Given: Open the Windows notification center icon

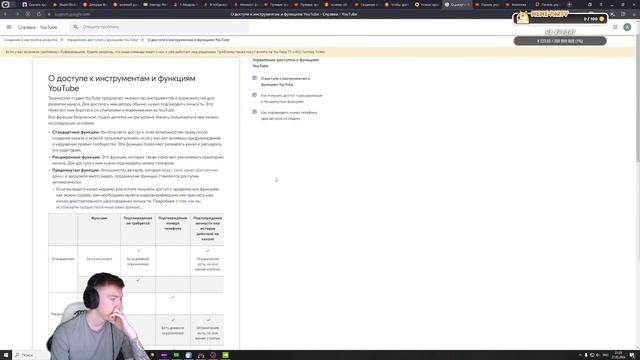Looking at the screenshot, I should point(632,355).
